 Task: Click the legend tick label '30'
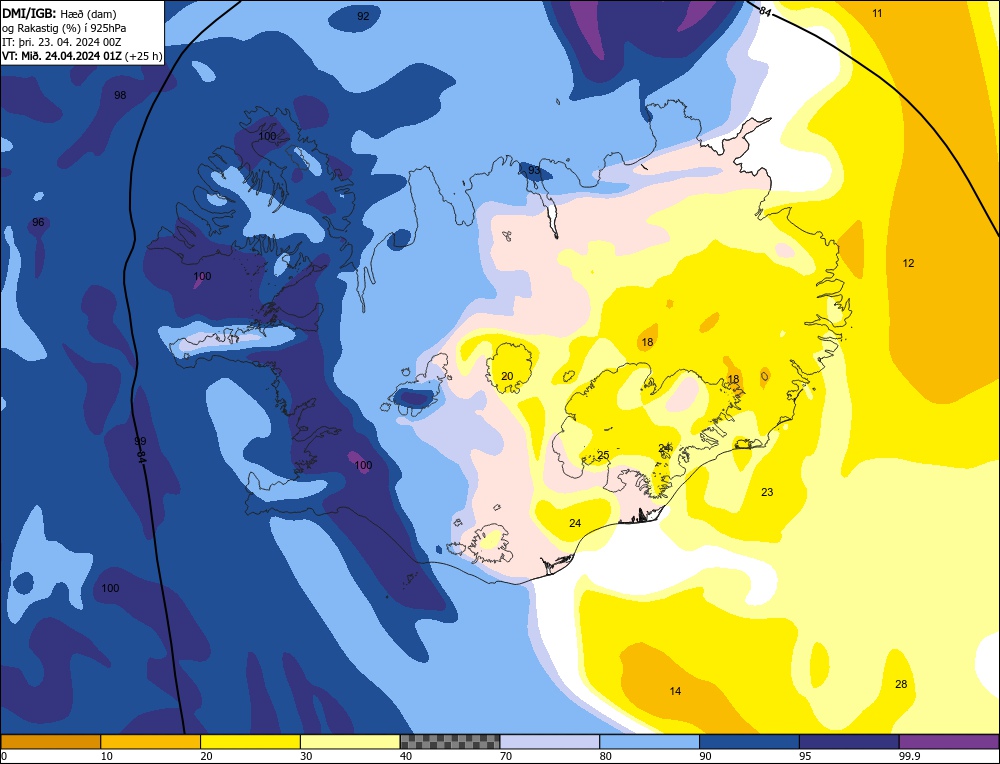pos(306,756)
